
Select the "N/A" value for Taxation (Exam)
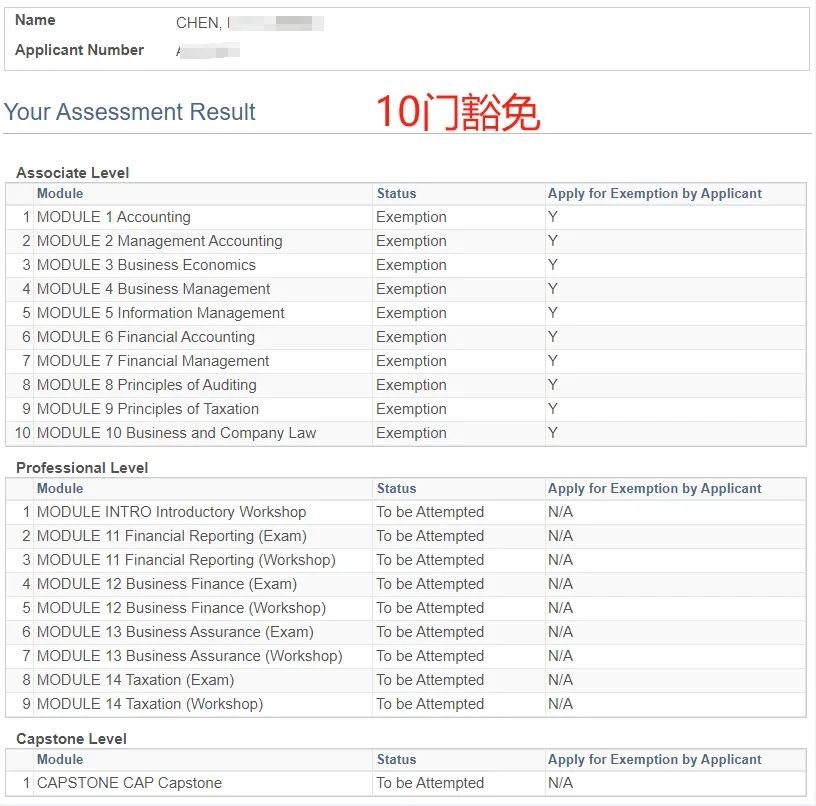(560, 680)
